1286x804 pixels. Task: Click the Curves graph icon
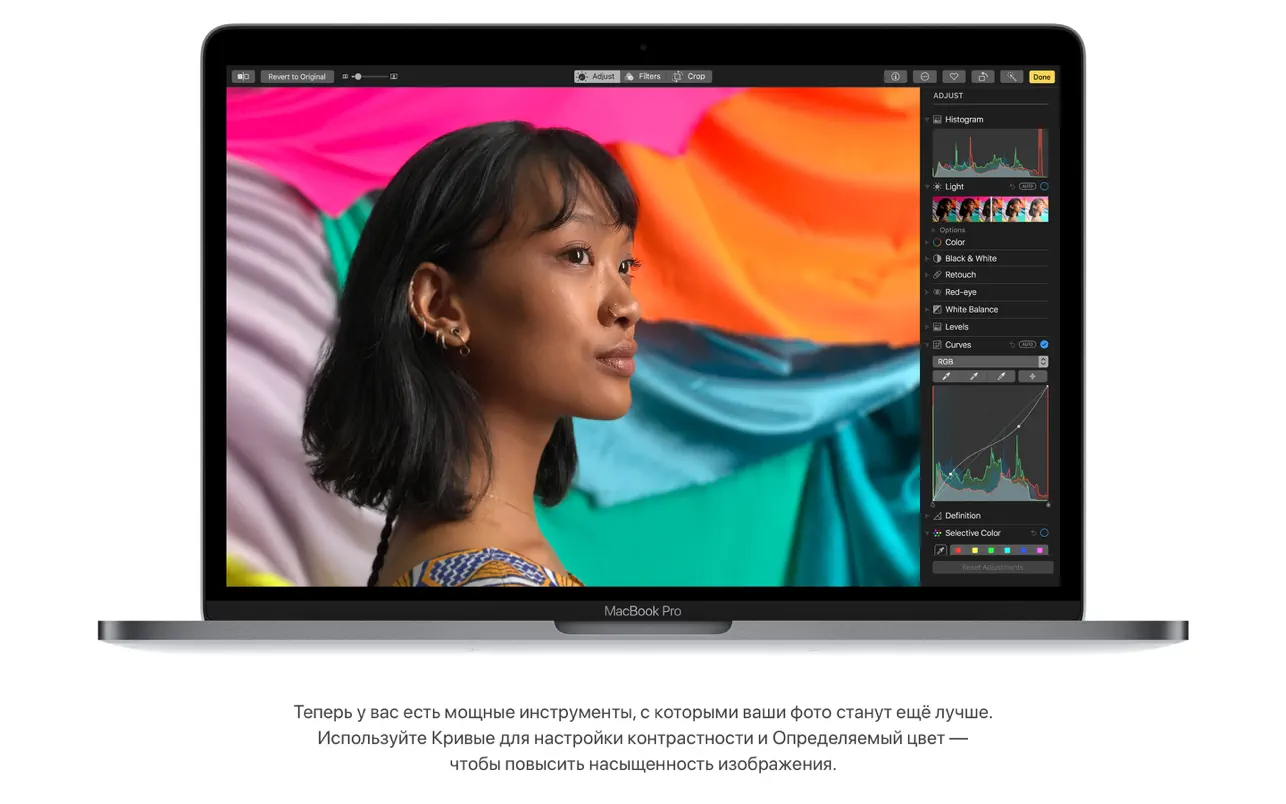pyautogui.click(x=937, y=345)
